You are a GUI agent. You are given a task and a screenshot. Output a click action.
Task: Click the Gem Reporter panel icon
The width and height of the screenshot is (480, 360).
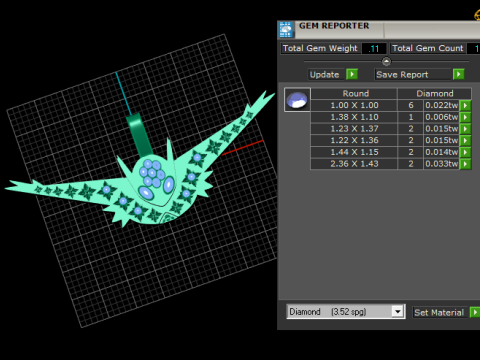(x=286, y=30)
